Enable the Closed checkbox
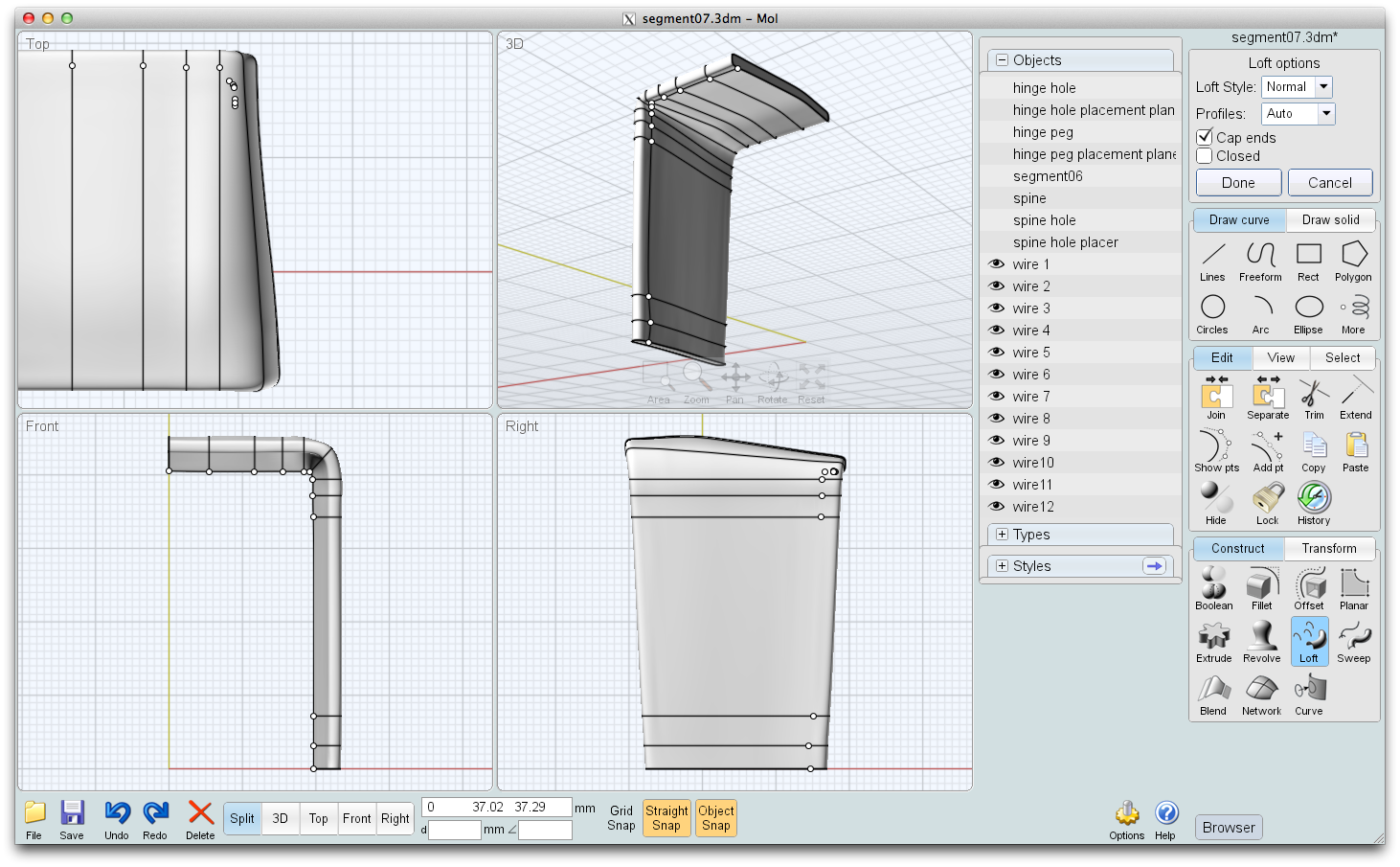Viewport: 1400px width, 867px height. 1205,156
